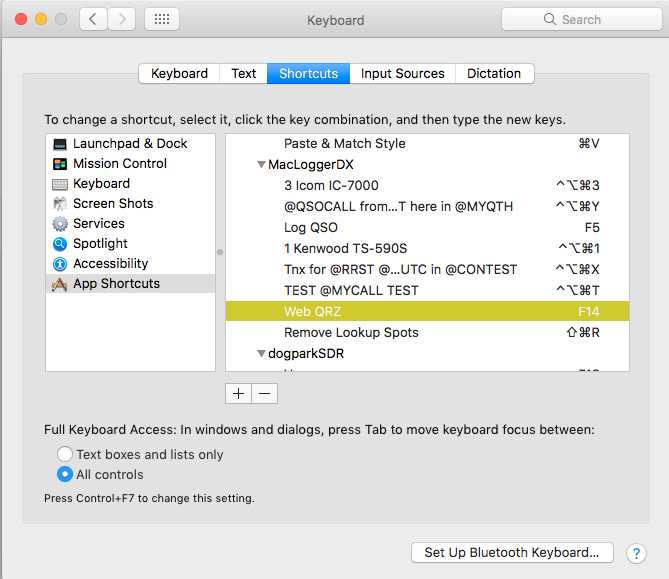The width and height of the screenshot is (669, 579).
Task: Add a new shortcut with plus button
Action: pos(238,394)
